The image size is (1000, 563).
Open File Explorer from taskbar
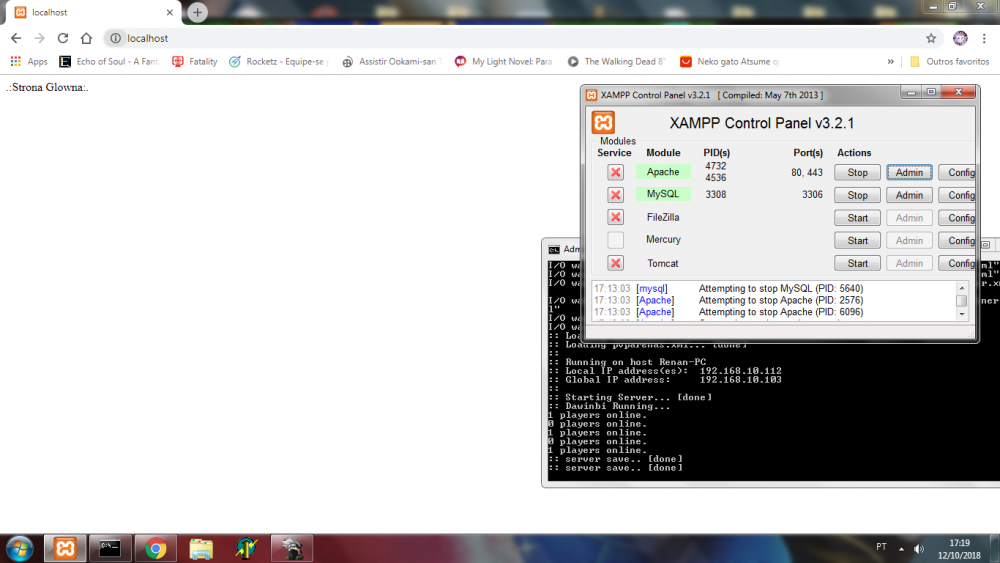[201, 548]
